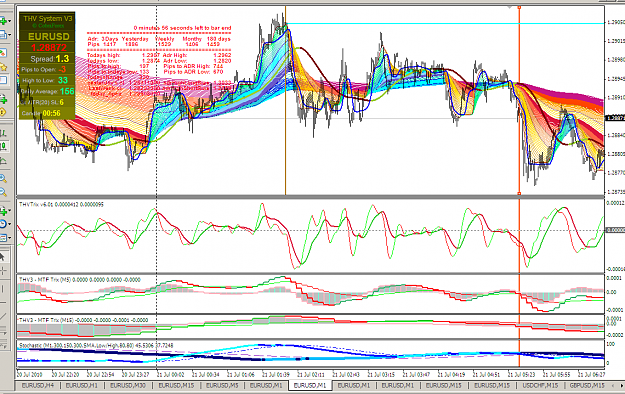Image resolution: width=625 pixels, height=394 pixels.
Task: Select the crosshair tool
Action: (x=3, y=271)
